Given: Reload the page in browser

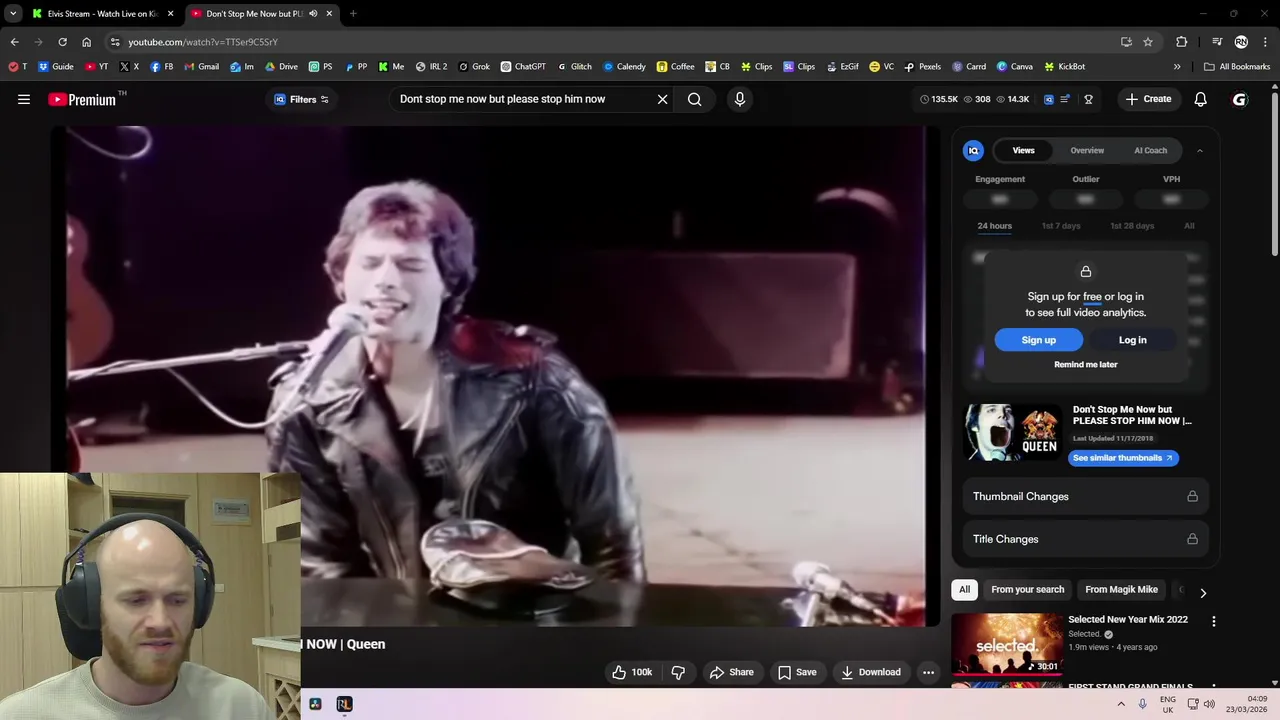Looking at the screenshot, I should click(x=62, y=42).
